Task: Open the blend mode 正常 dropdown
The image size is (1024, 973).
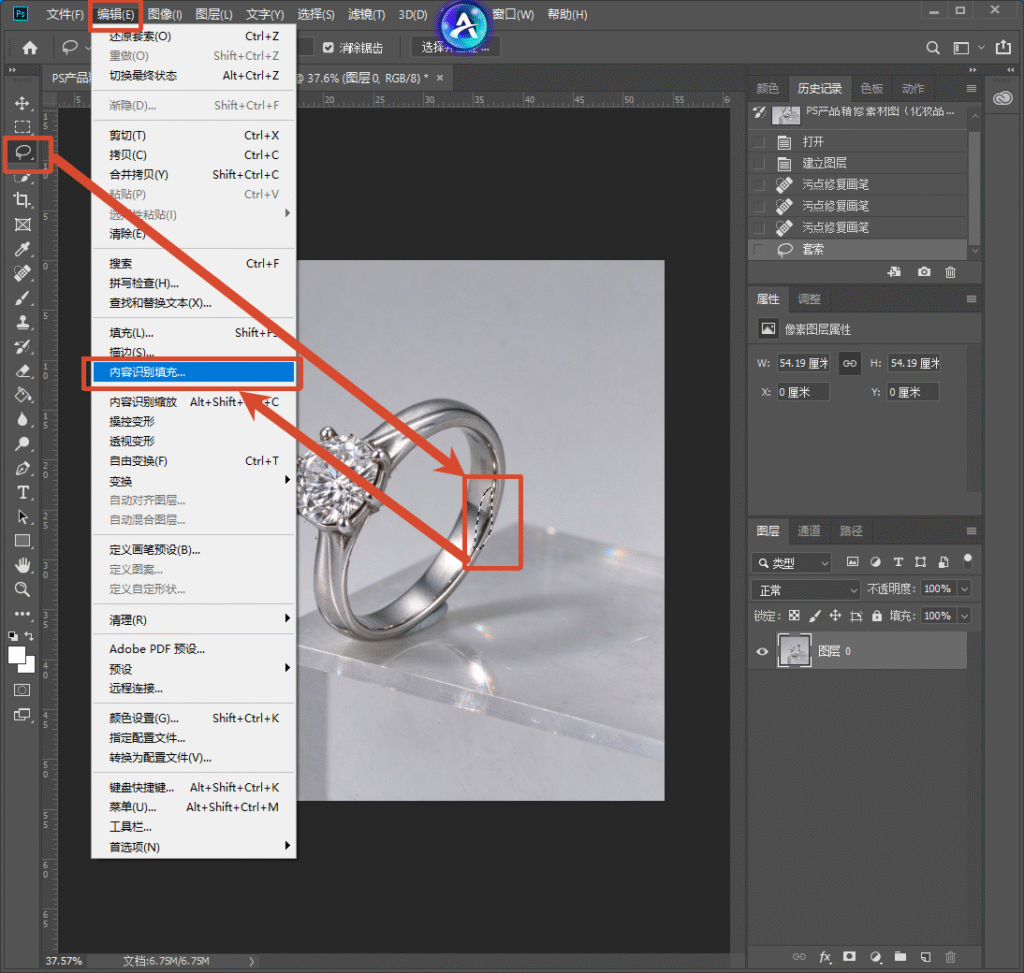Action: tap(807, 590)
